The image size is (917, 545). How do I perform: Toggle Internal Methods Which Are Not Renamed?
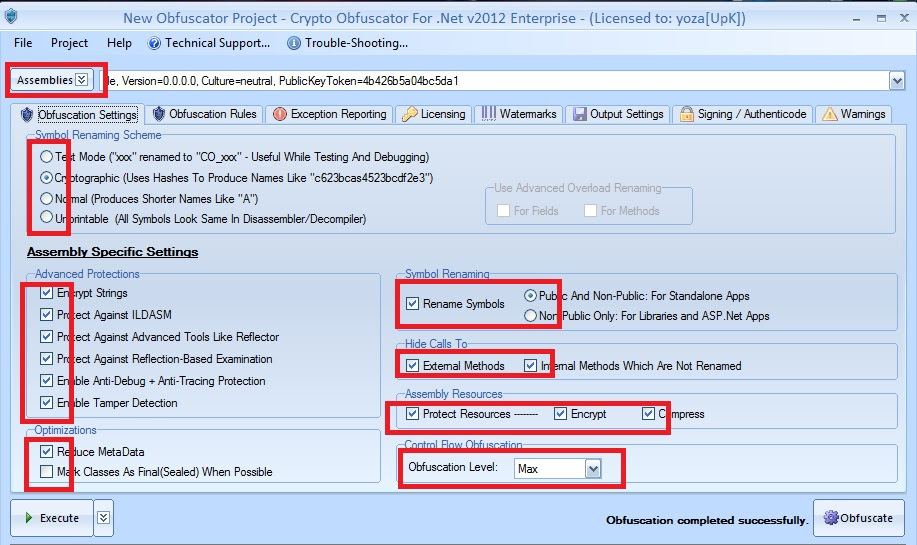[x=530, y=365]
